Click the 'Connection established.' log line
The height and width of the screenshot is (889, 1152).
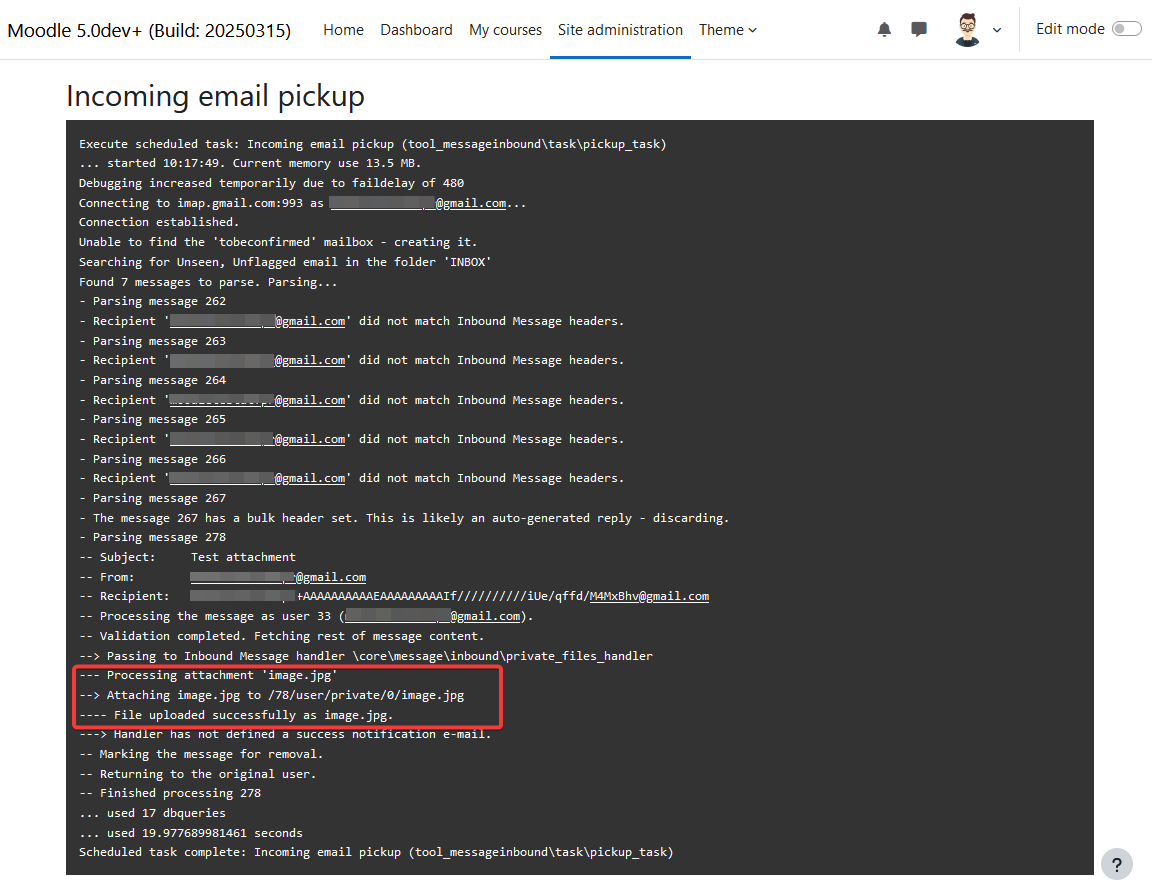(x=159, y=222)
